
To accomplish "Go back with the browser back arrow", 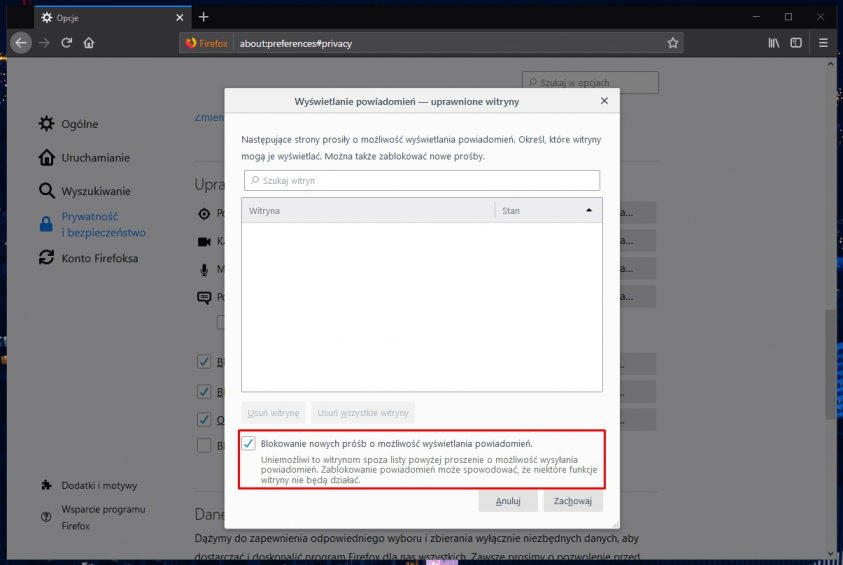I will [x=21, y=43].
